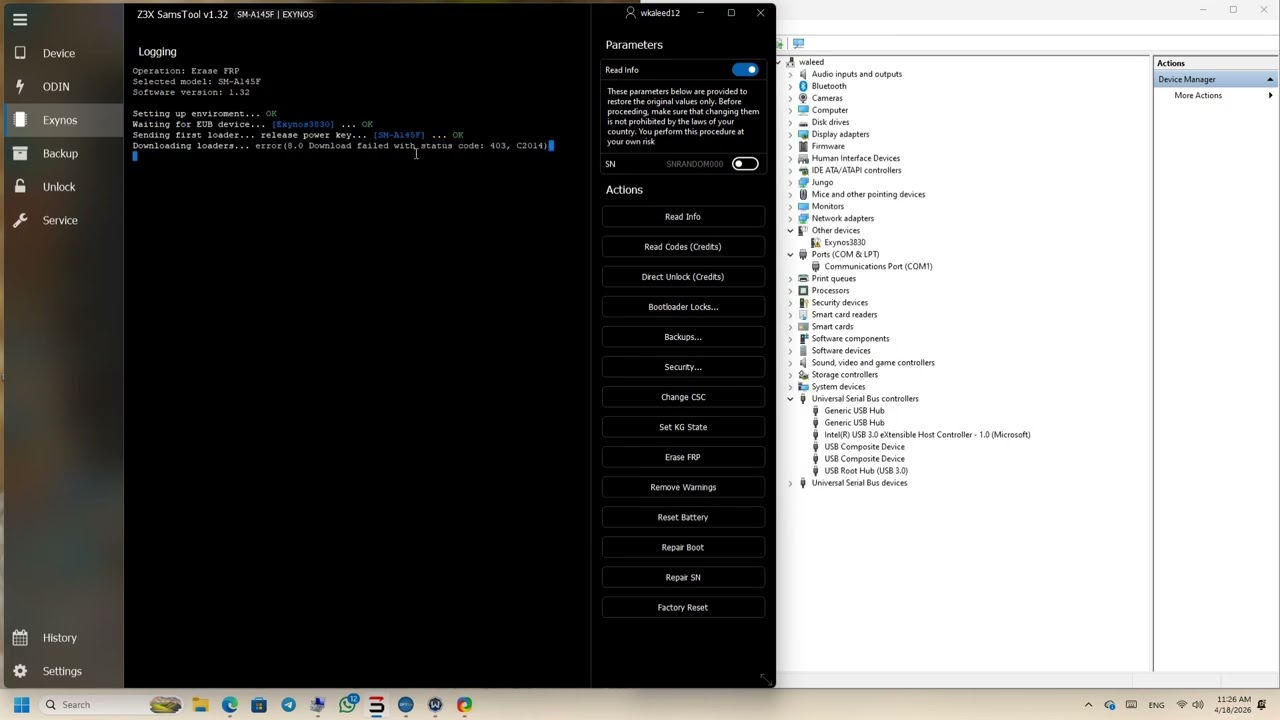This screenshot has height=720, width=1280.
Task: Show hidden icons chevron in system tray
Action: tap(1088, 705)
